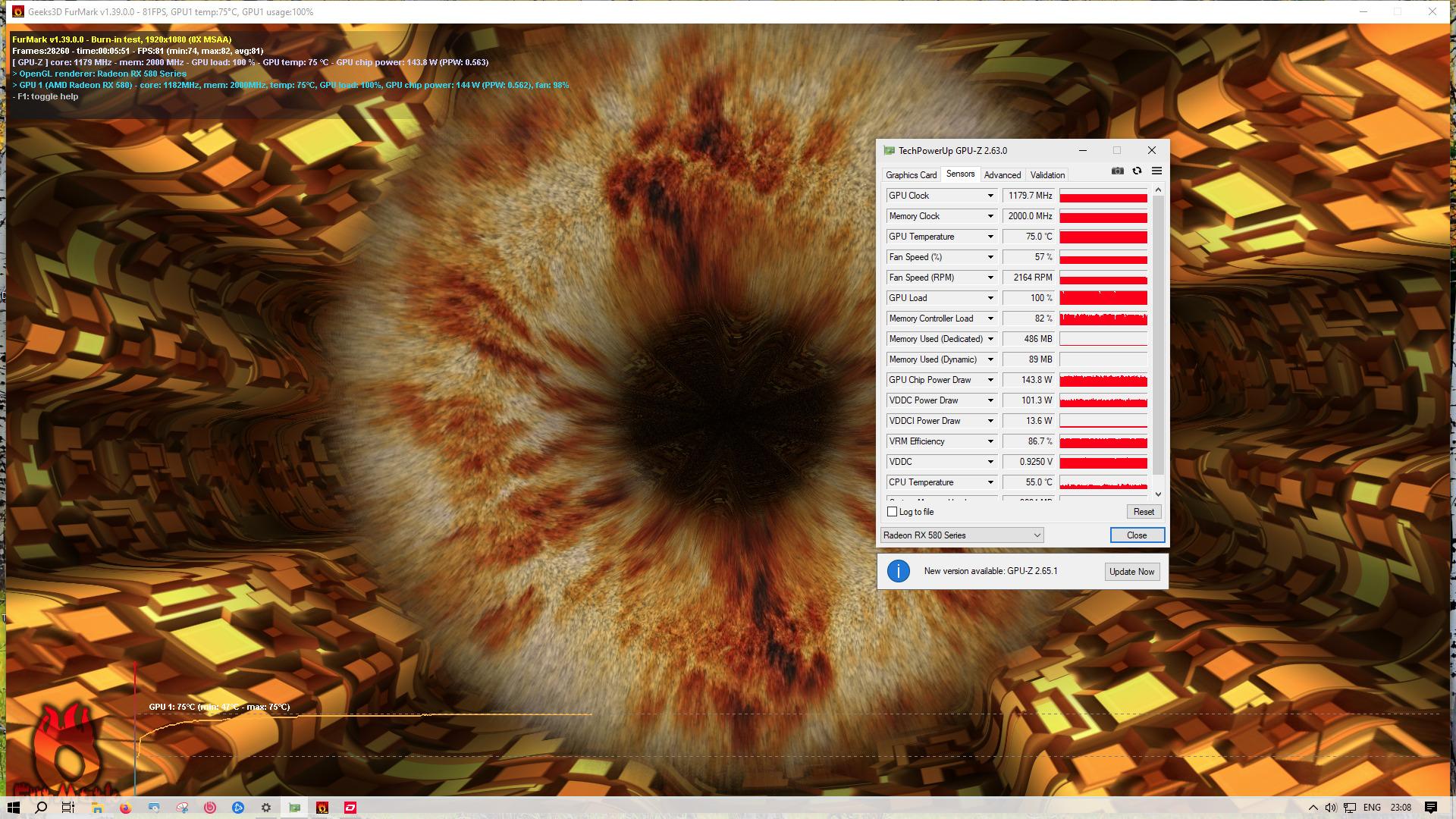Open the taskbar Settings gear
Viewport: 1456px width, 819px height.
[266, 808]
